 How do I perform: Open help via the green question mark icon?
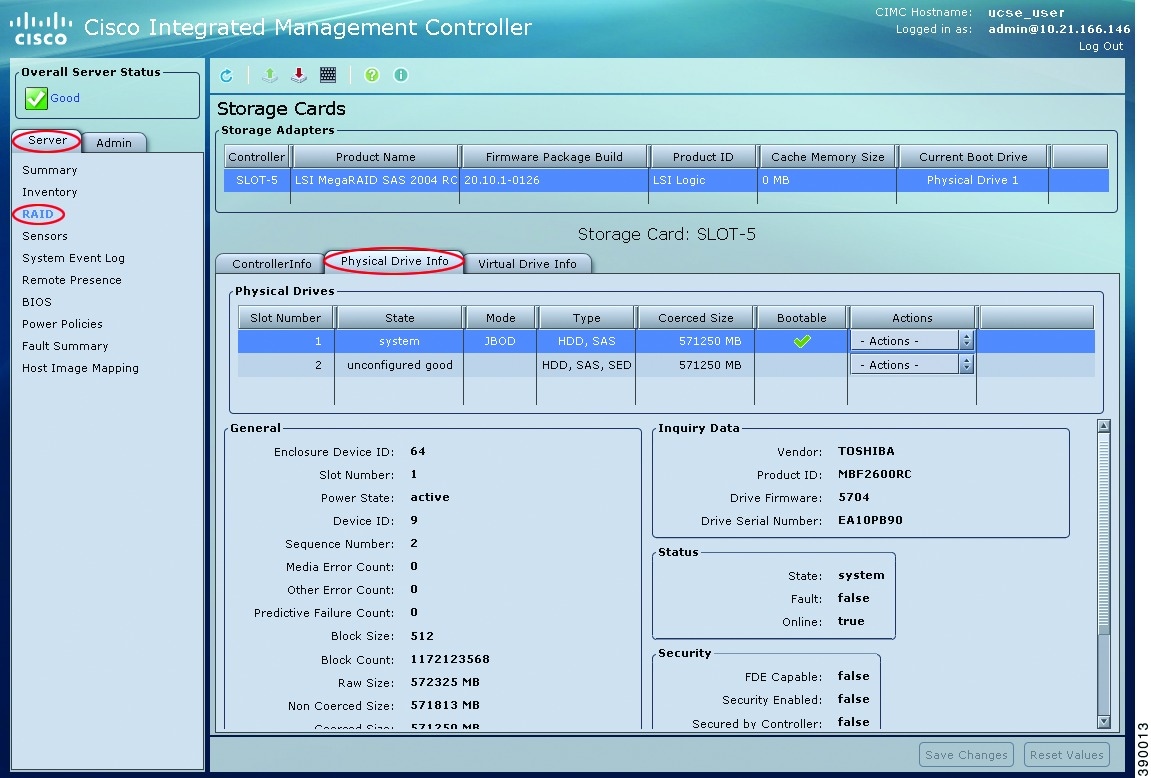[x=372, y=76]
